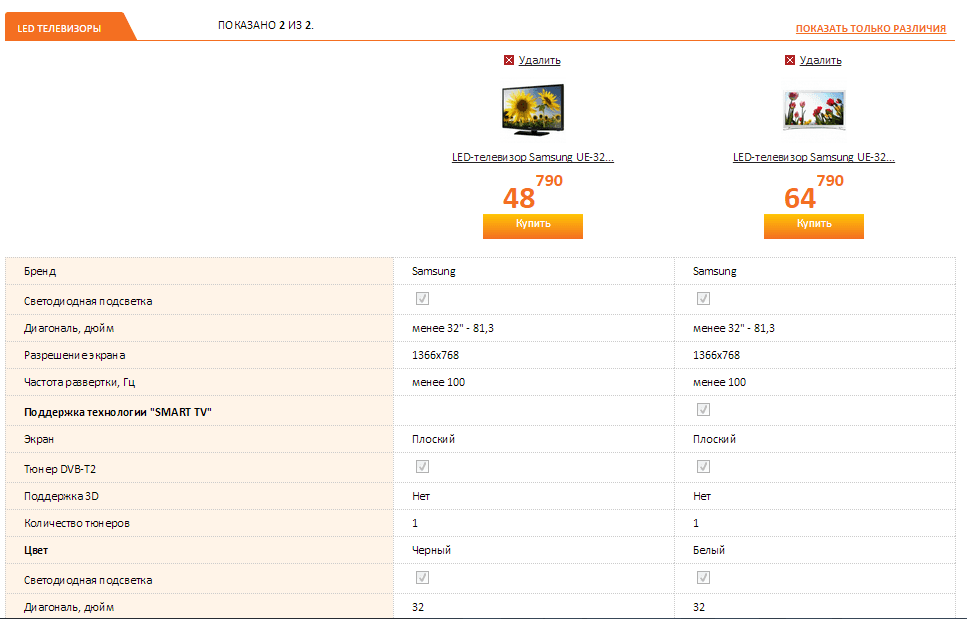Image resolution: width=967 pixels, height=619 pixels.
Task: Click Удалить link for white Samsung TV
Action: 820,60
